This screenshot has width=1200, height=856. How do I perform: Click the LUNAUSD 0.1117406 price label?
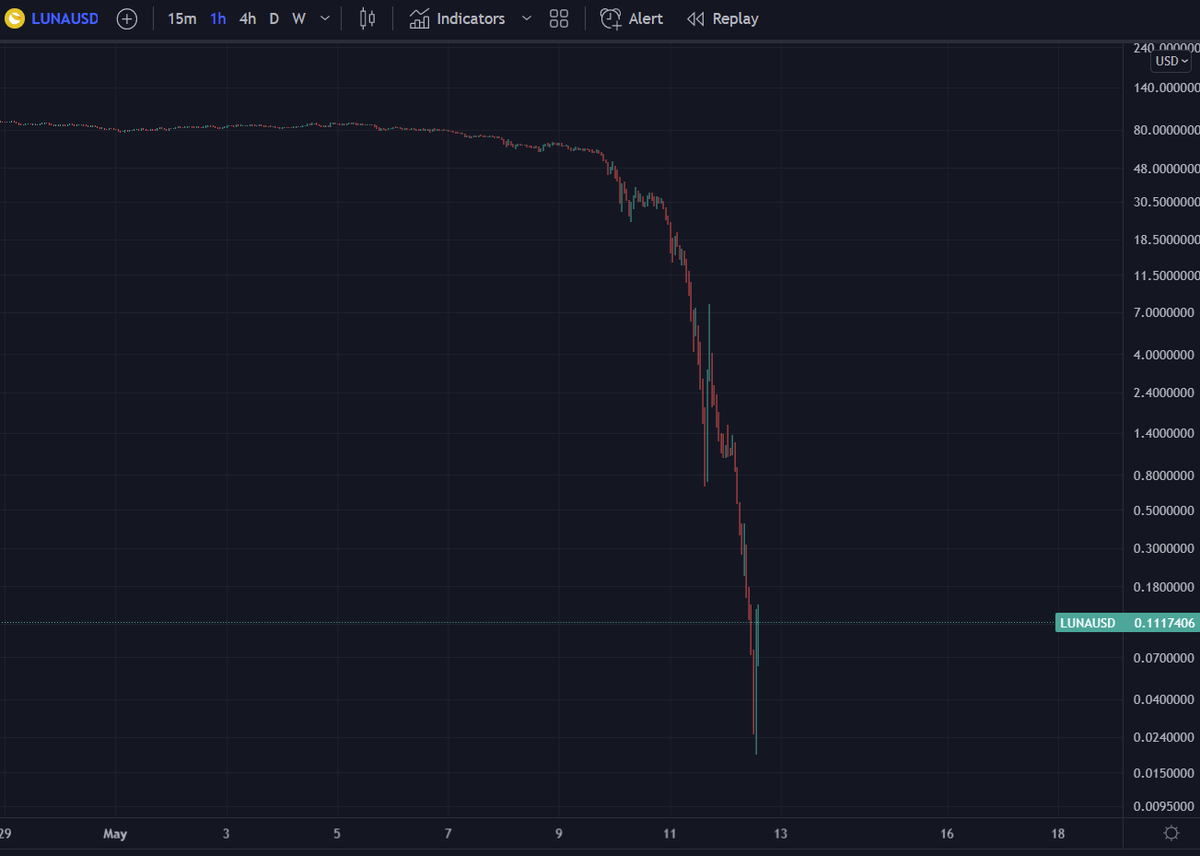tap(1127, 623)
